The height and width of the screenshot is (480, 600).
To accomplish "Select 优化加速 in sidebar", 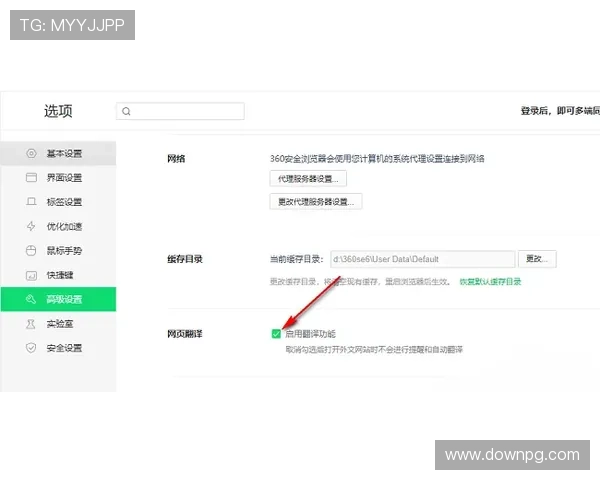I will coord(58,226).
